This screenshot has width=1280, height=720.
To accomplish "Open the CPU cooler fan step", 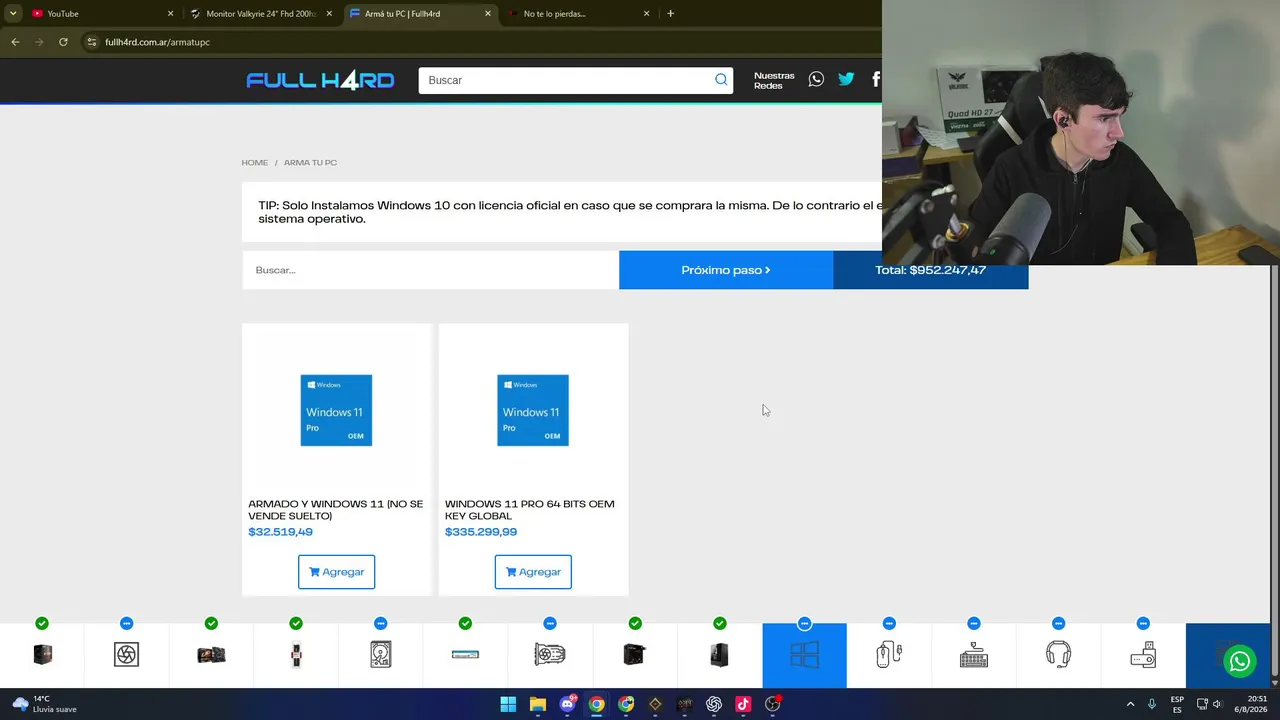I will (126, 655).
